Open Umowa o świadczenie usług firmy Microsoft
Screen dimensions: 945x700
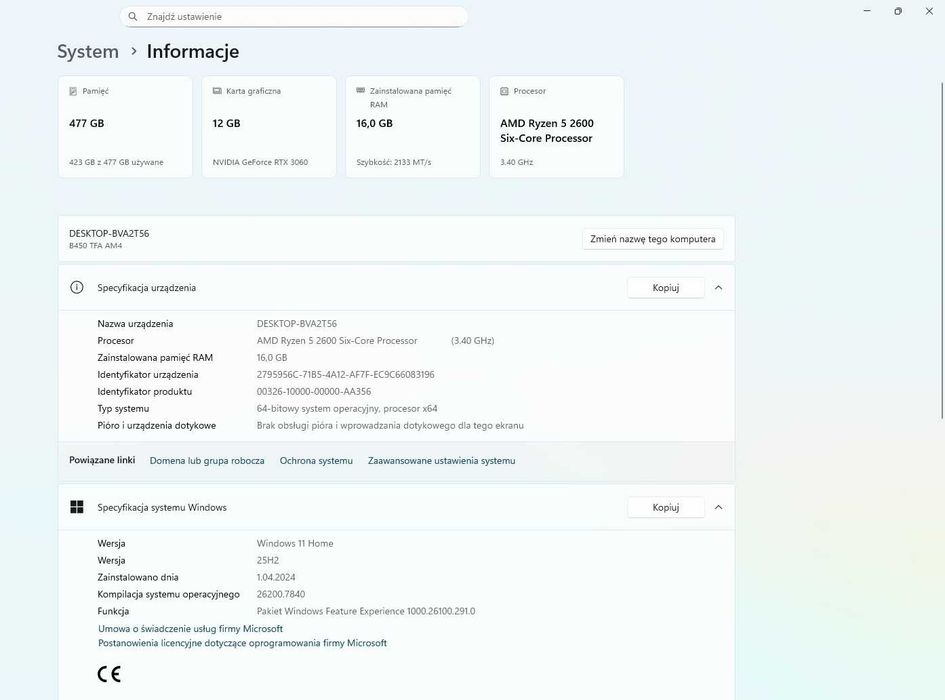(x=190, y=628)
